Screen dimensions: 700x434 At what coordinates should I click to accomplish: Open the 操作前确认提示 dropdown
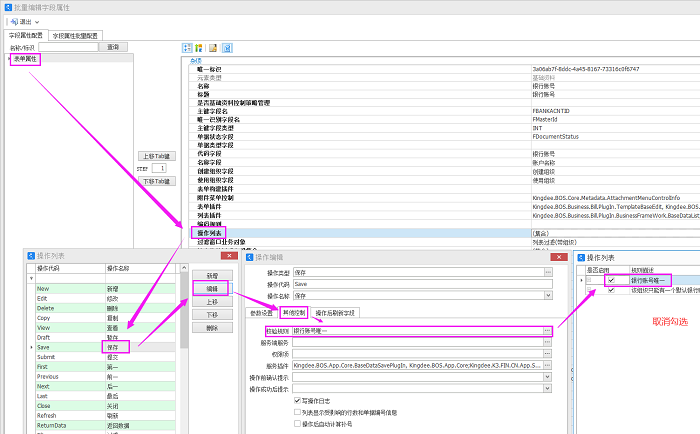tap(547, 378)
